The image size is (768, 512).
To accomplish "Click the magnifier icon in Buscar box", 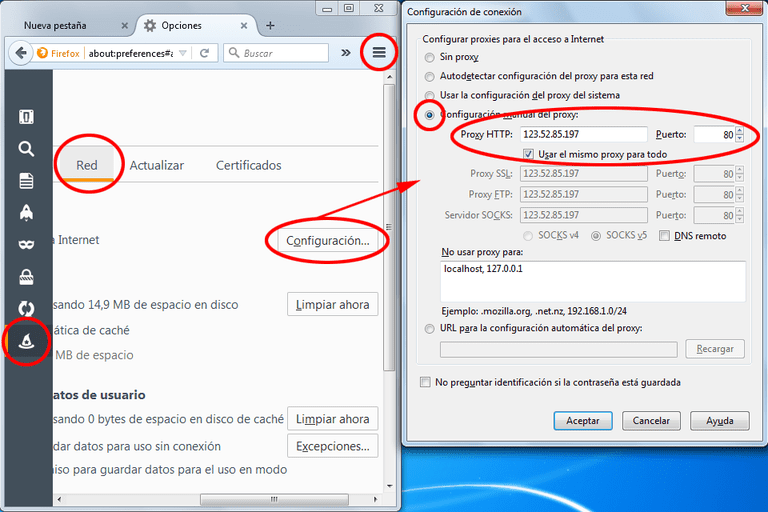I will tap(234, 52).
